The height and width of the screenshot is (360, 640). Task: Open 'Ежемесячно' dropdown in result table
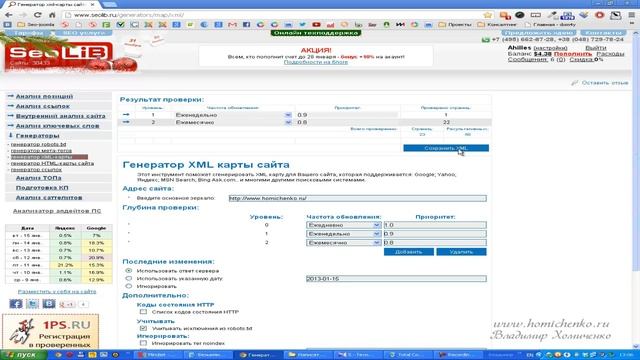tap(233, 122)
